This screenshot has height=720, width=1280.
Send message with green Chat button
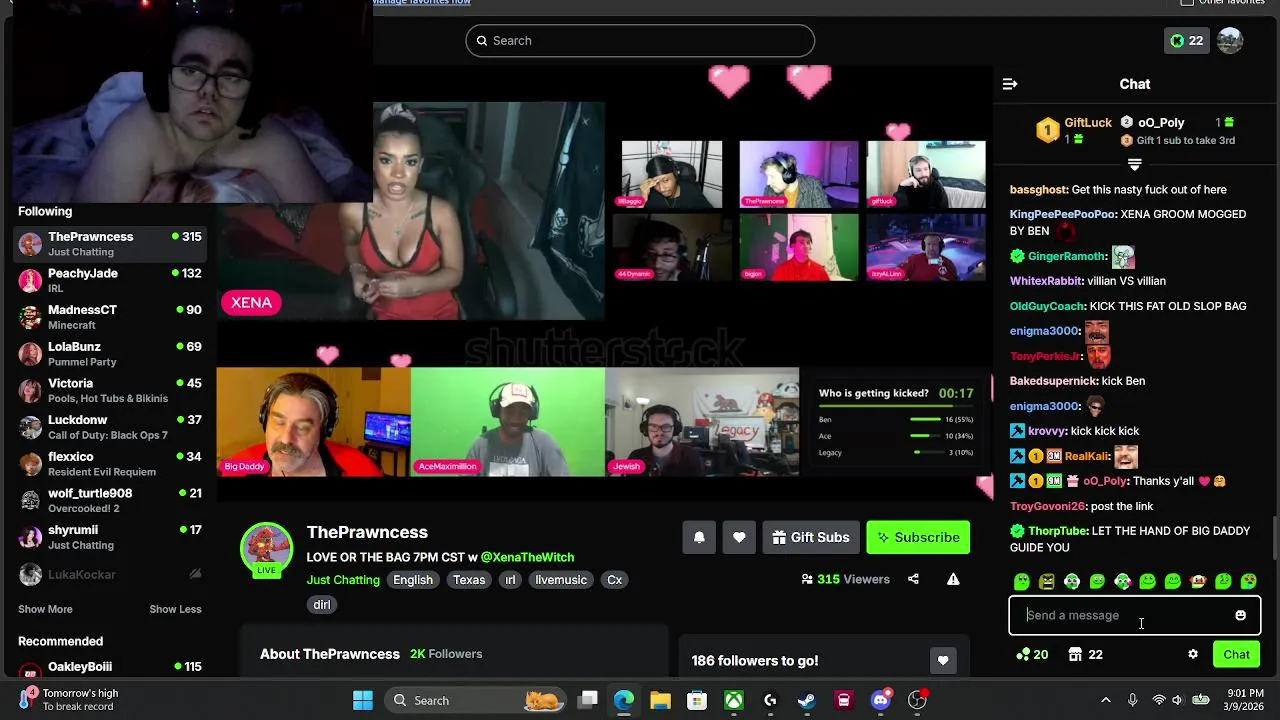[1236, 654]
